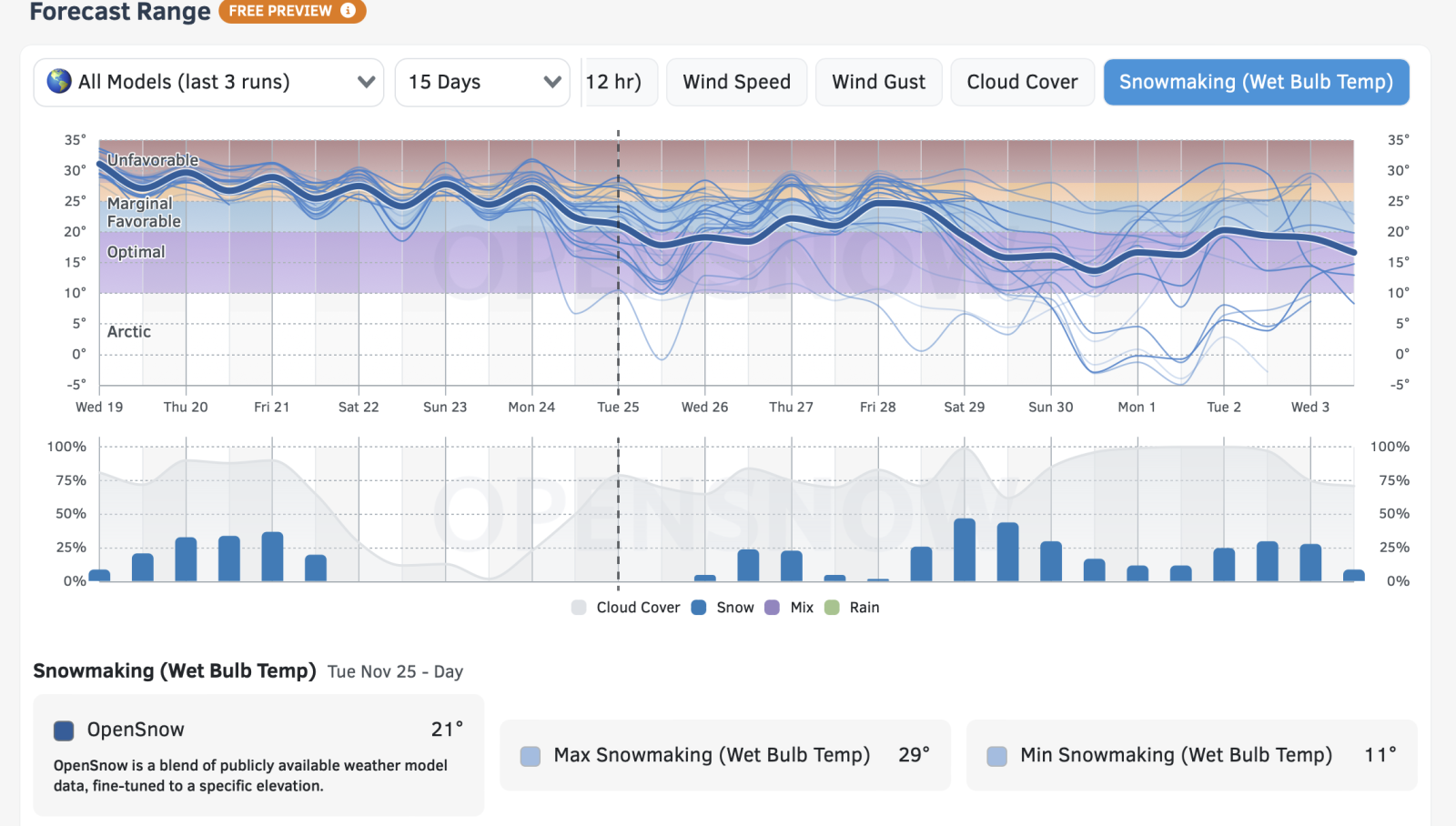Image resolution: width=1456 pixels, height=826 pixels.
Task: Click the Min Snowmaking color square
Action: pyautogui.click(x=997, y=755)
